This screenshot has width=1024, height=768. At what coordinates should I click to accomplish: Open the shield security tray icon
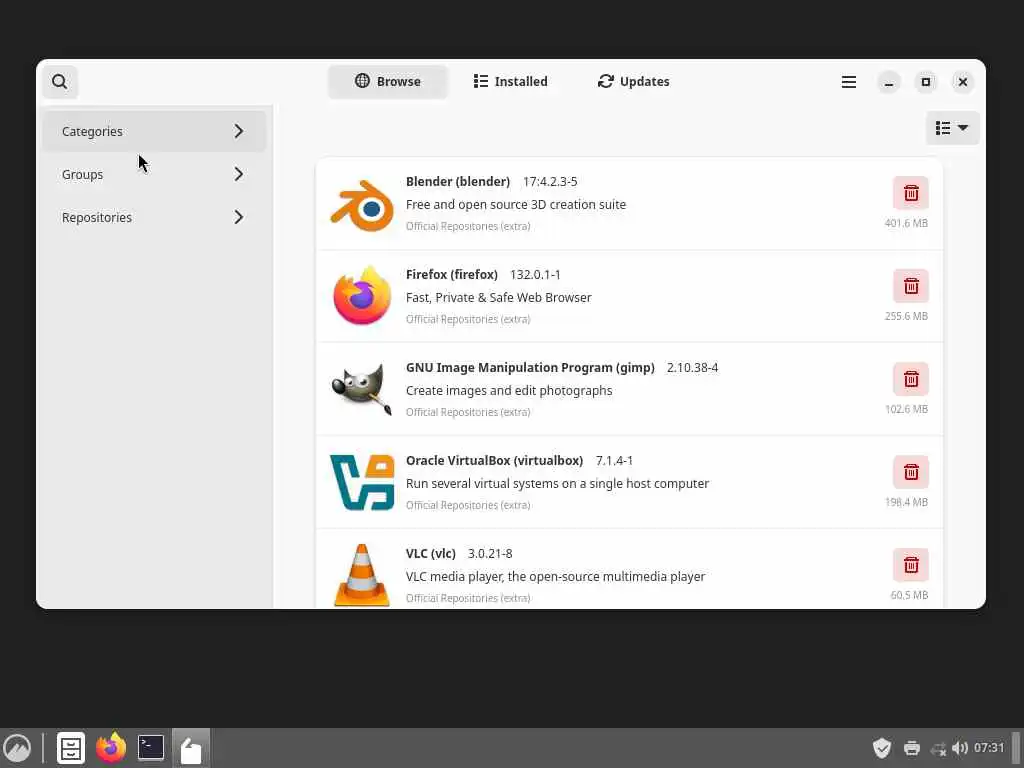click(x=882, y=748)
